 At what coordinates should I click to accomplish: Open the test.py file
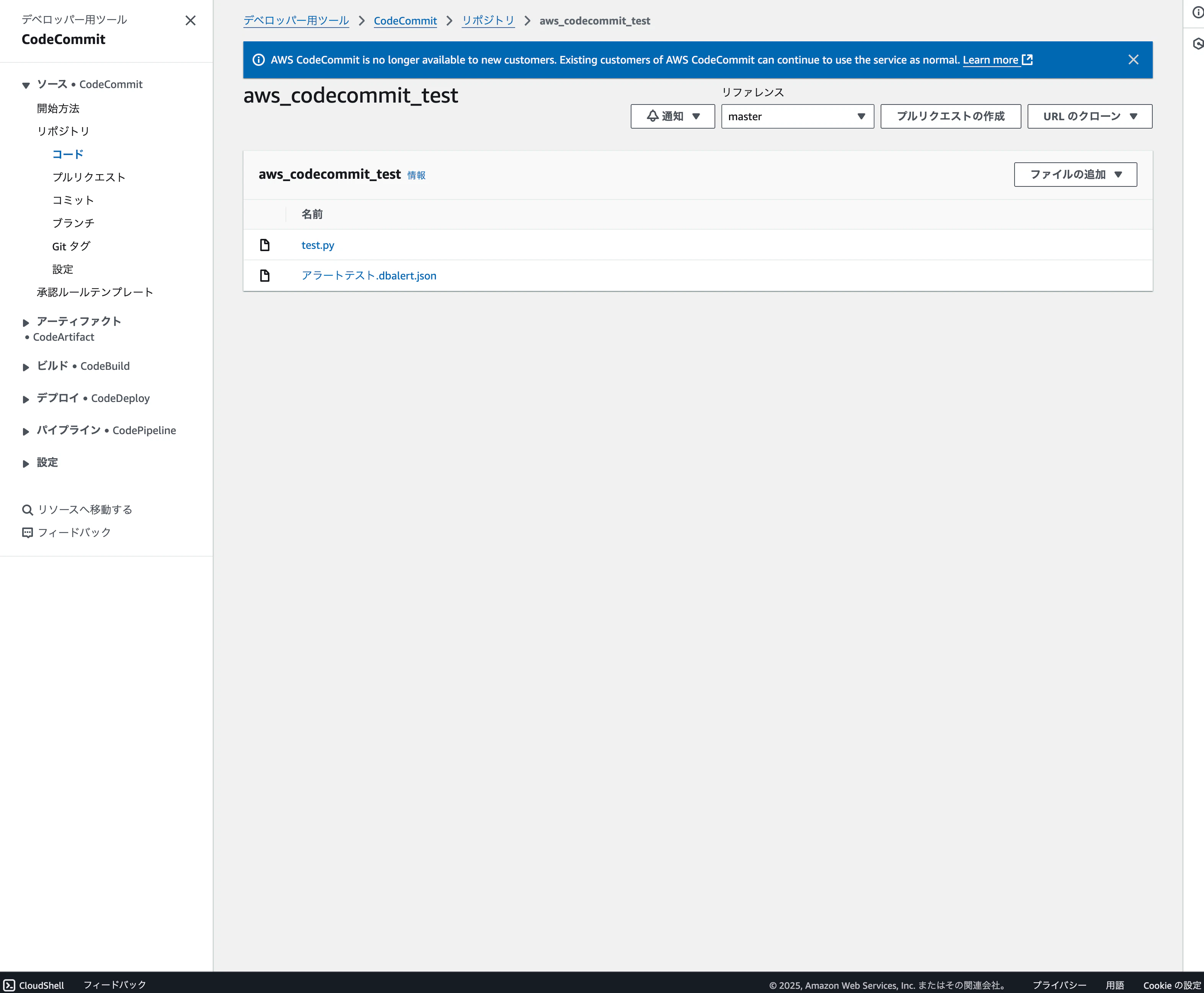tap(318, 245)
